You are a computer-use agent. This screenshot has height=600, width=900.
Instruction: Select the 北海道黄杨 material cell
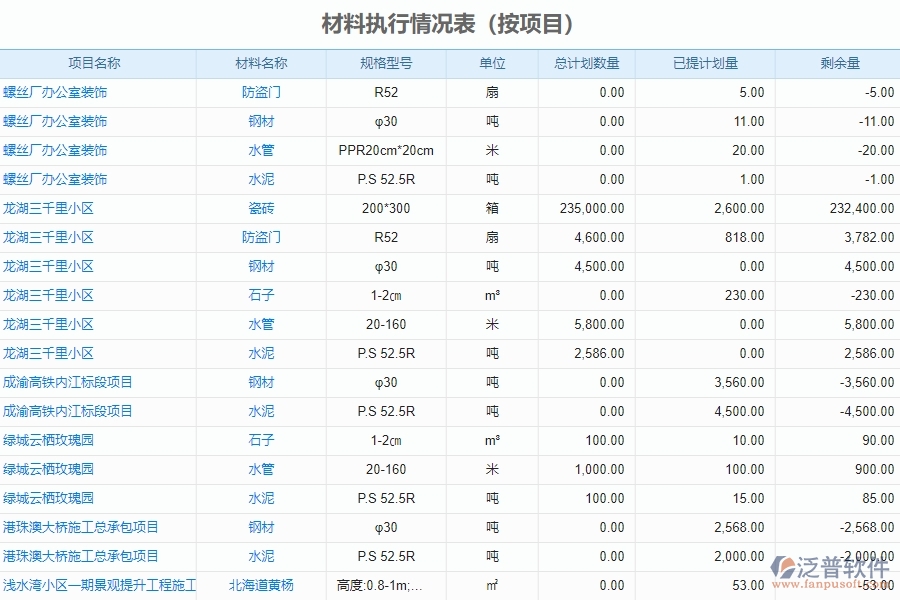click(262, 586)
